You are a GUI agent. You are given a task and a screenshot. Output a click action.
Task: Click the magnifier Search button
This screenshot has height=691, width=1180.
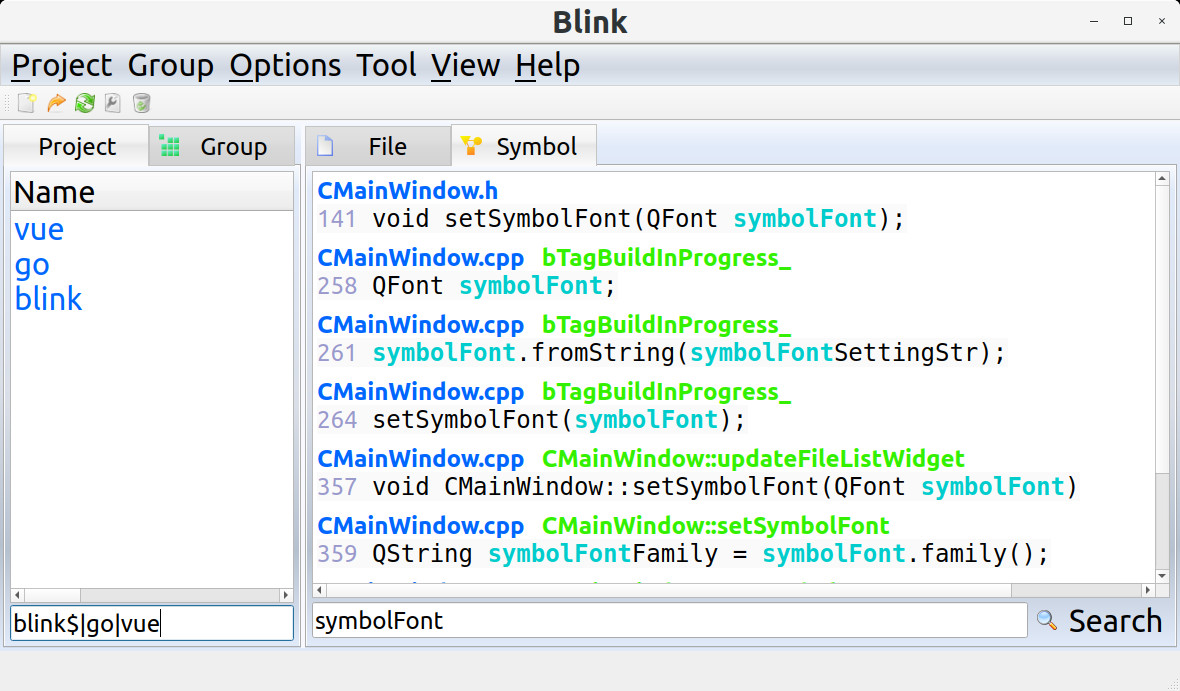1099,621
